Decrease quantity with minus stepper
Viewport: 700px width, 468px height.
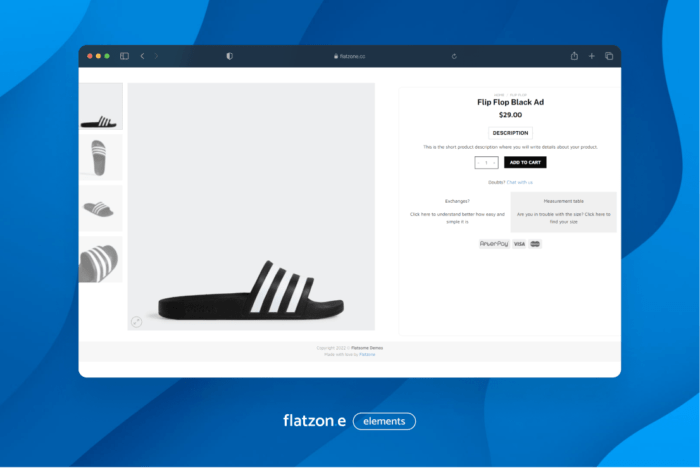[477, 163]
